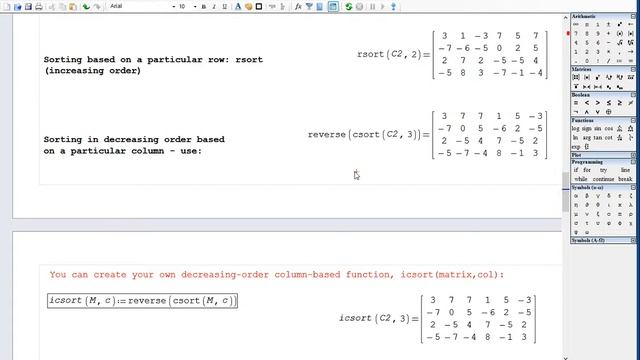Insert less-than operator from Boolean panel
Image resolution: width=640 pixels, height=360 pixels.
(587, 103)
